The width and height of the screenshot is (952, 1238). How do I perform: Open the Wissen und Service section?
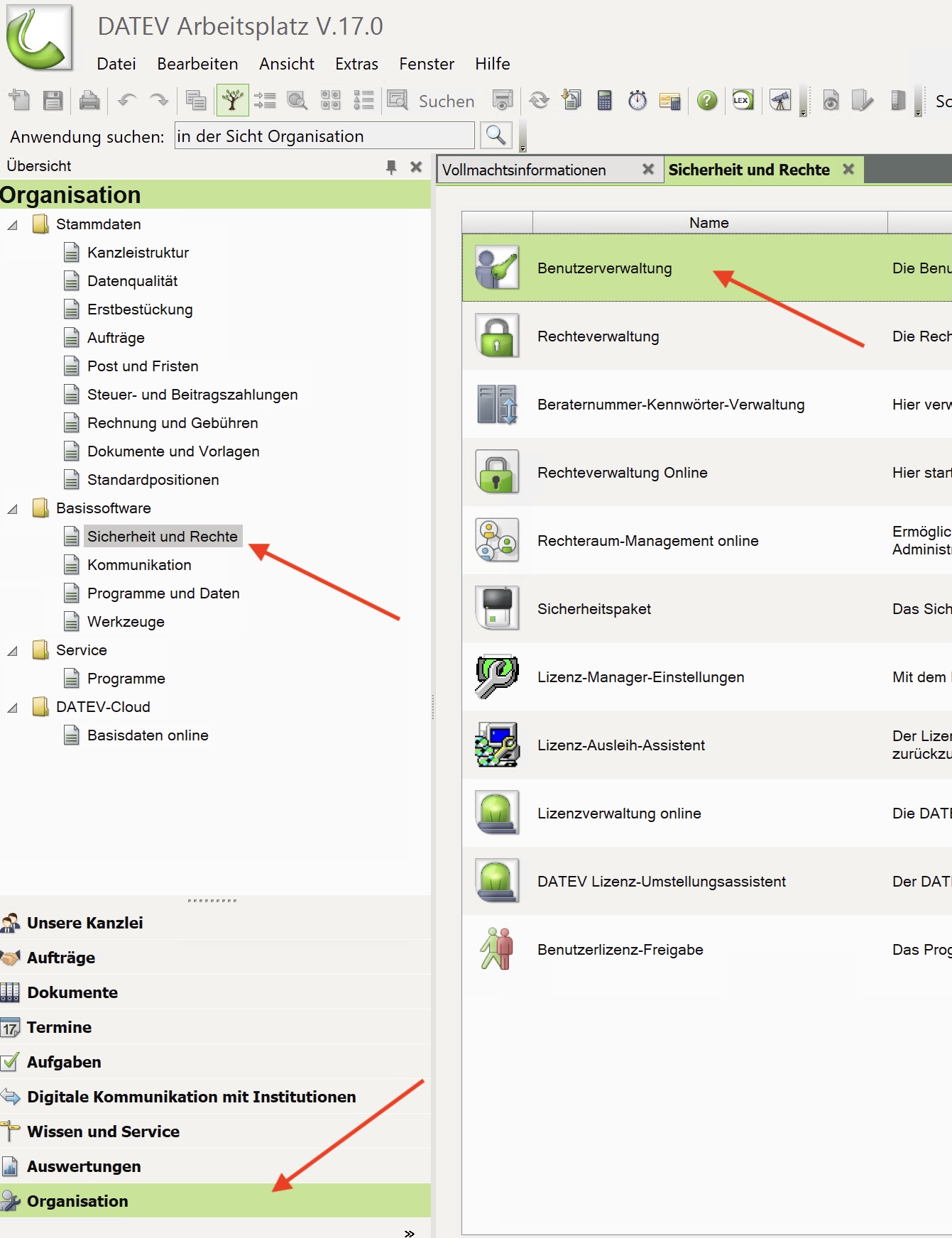[x=215, y=1132]
